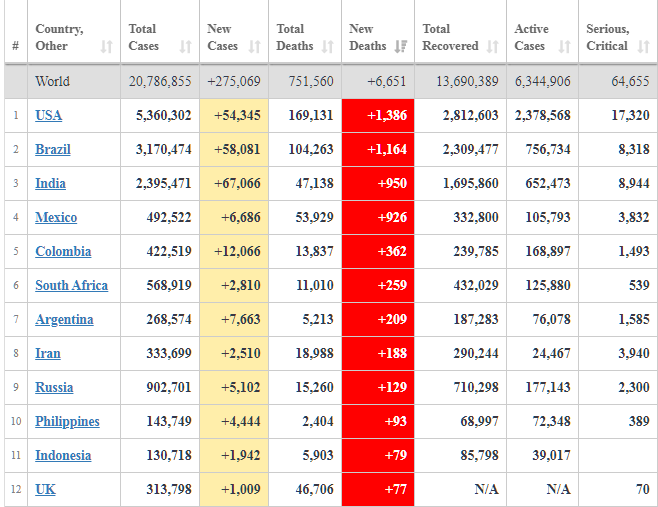Open Colombia statistics link
The width and height of the screenshot is (658, 507).
pyautogui.click(x=63, y=251)
